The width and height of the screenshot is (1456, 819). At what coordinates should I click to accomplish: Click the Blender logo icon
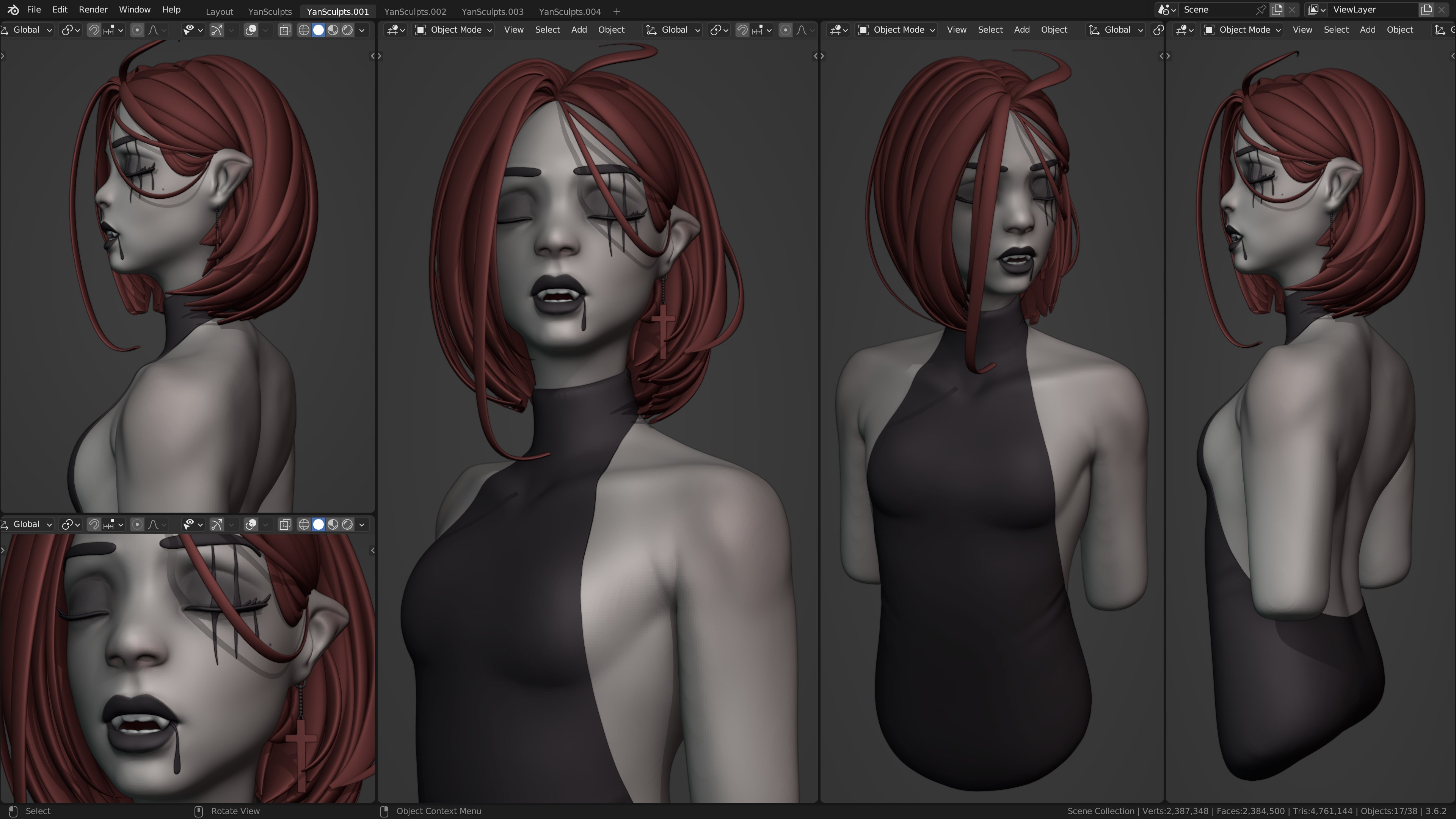[13, 9]
